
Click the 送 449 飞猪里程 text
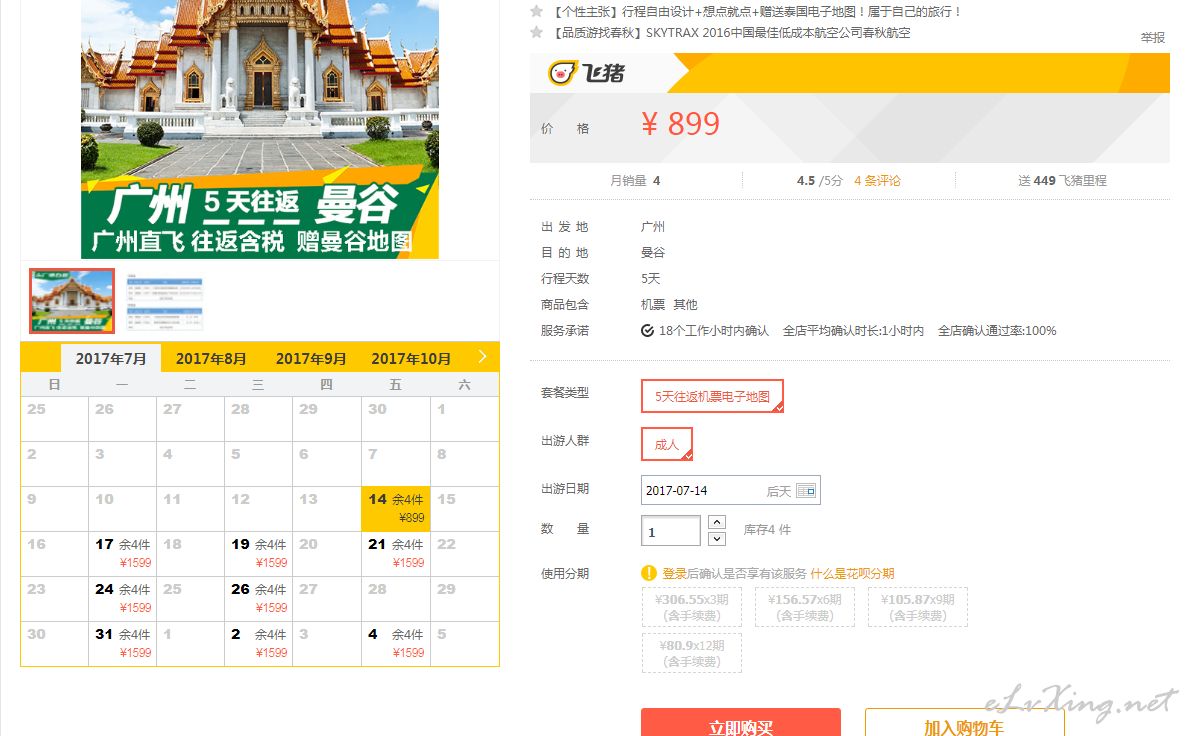coord(1062,180)
